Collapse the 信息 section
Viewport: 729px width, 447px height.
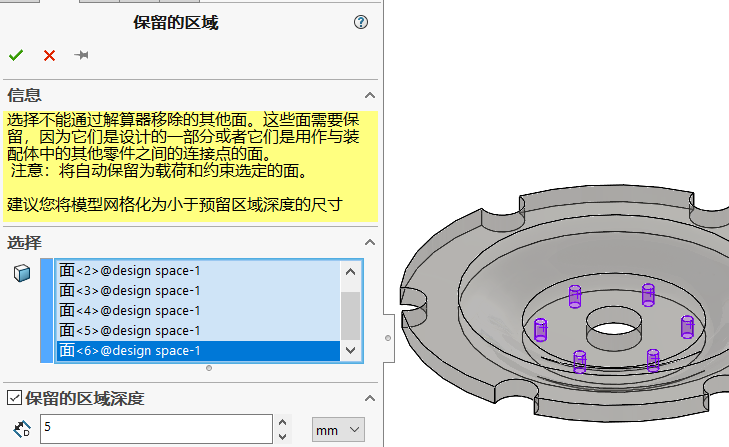[370, 95]
